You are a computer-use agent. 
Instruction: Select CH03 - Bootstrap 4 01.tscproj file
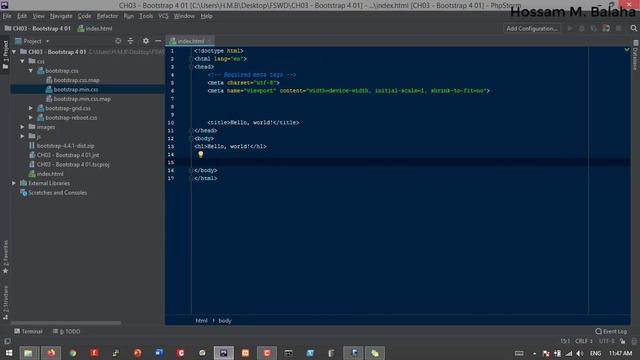coord(73,164)
